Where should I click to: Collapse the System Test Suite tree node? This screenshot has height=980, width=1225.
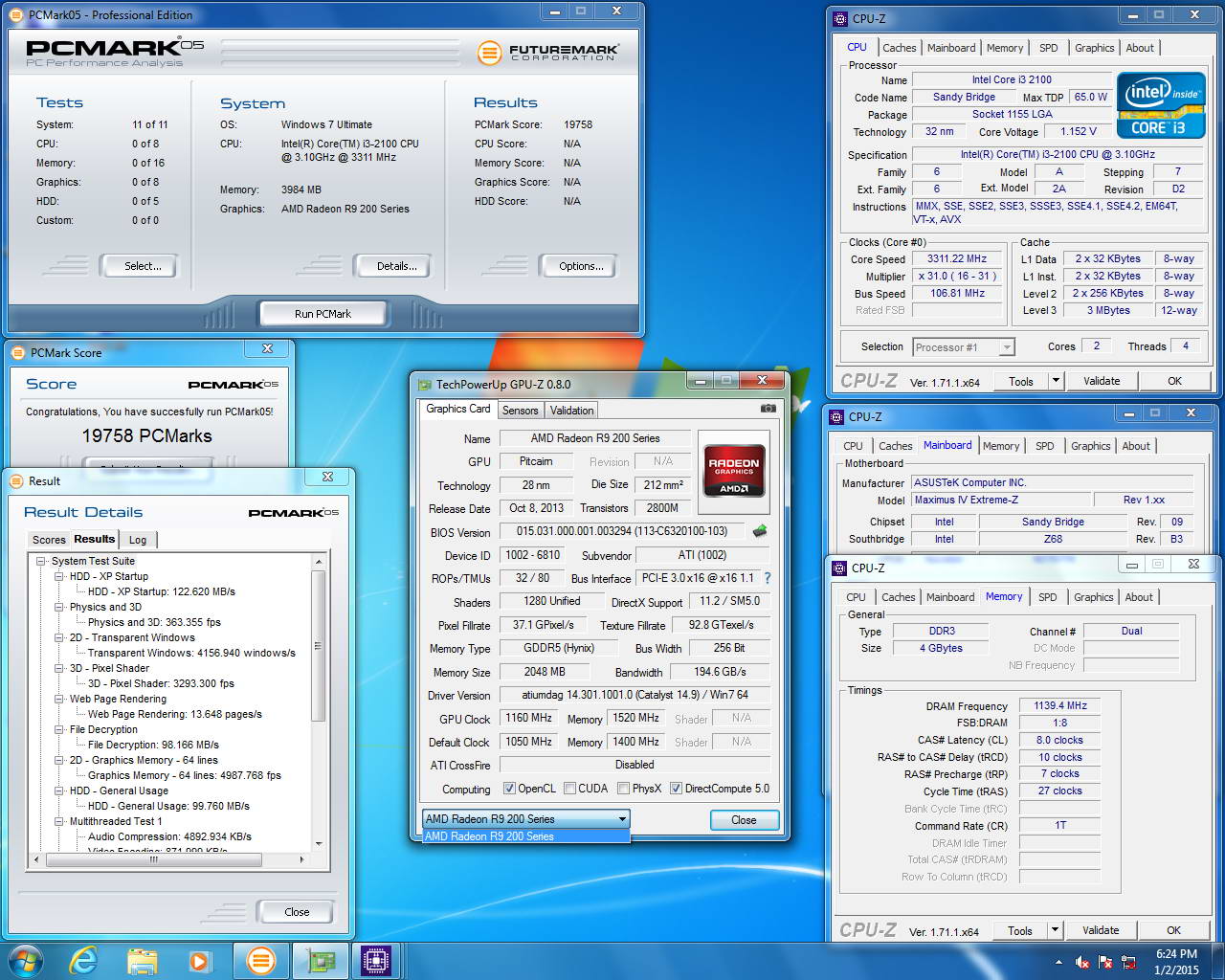[x=41, y=561]
